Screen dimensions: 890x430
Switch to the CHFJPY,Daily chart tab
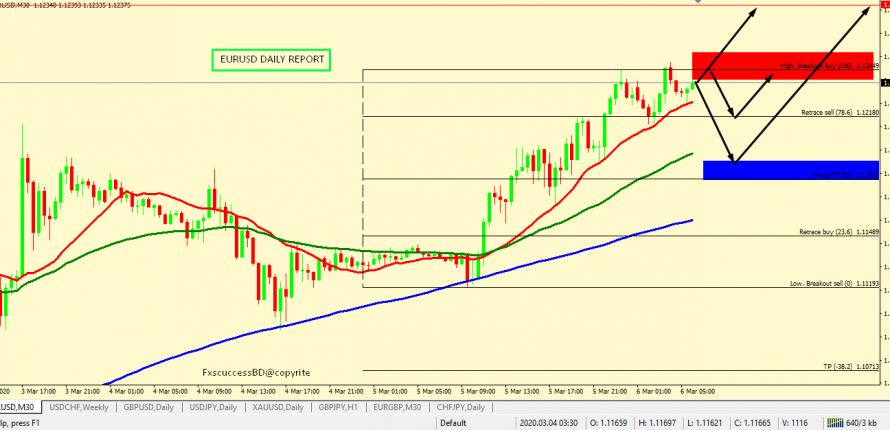coord(461,408)
